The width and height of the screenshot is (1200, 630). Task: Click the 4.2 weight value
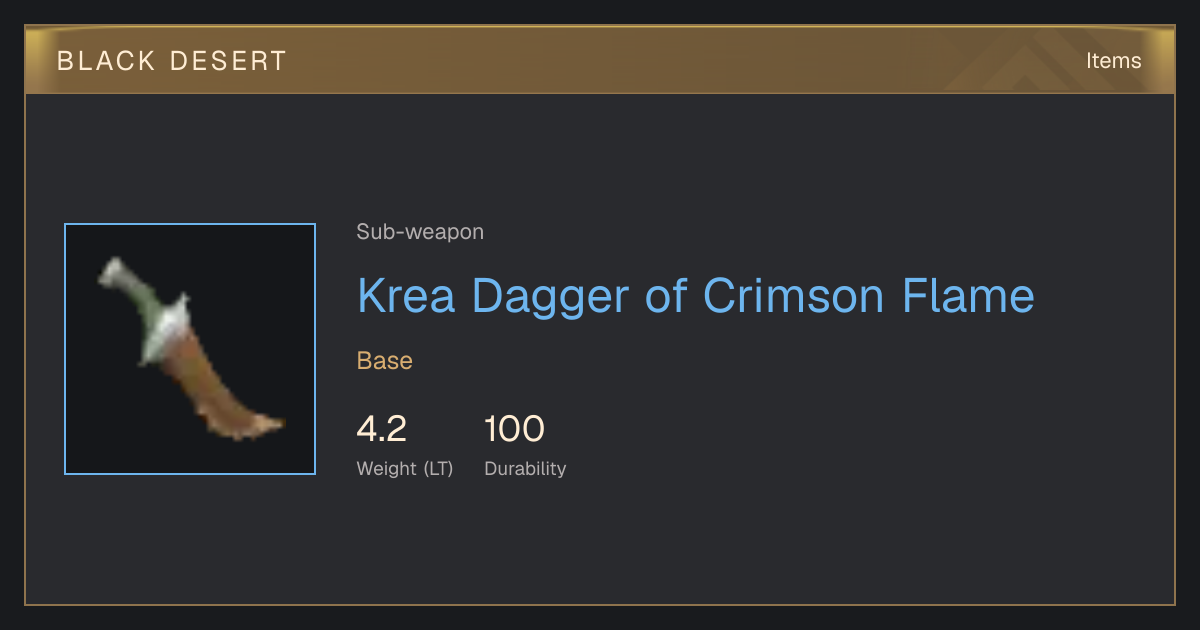pyautogui.click(x=382, y=429)
